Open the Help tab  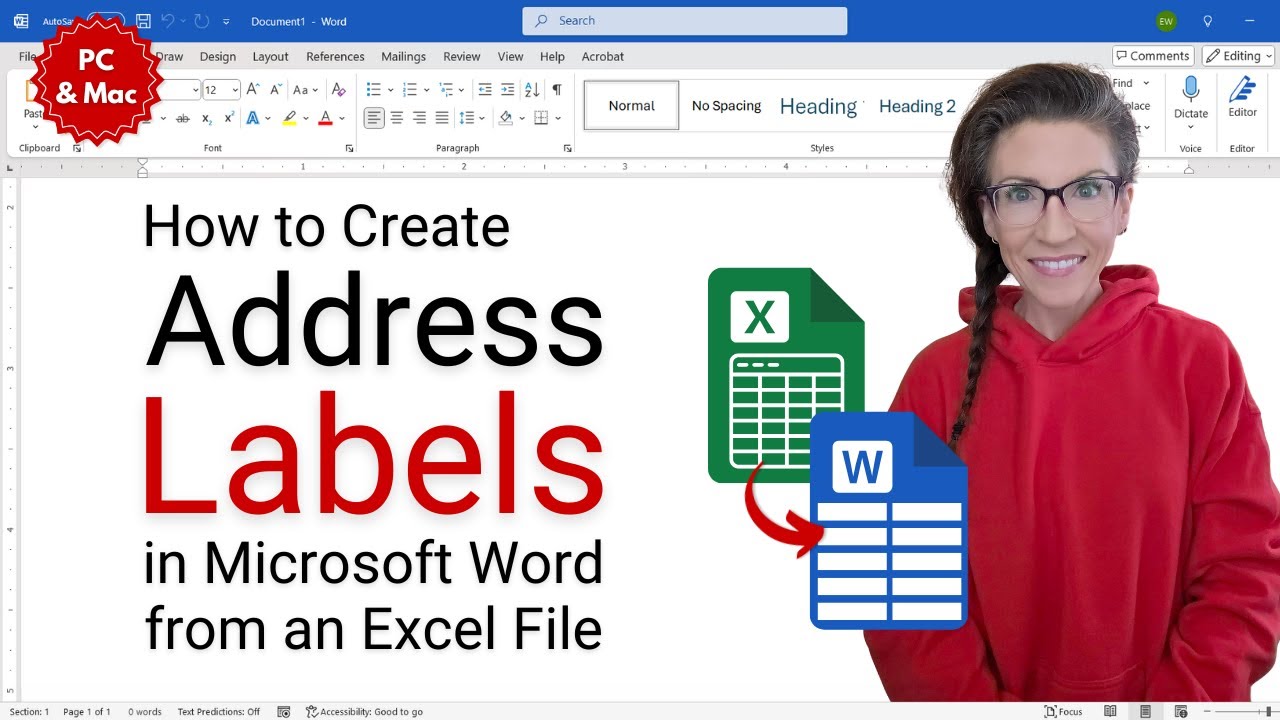(552, 57)
